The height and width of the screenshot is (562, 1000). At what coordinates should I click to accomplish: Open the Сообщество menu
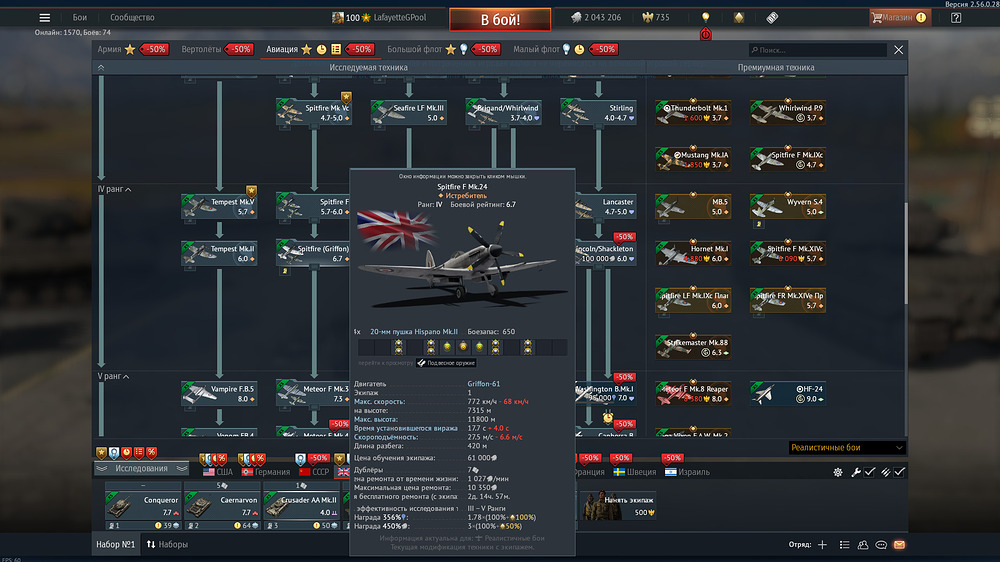(x=132, y=18)
